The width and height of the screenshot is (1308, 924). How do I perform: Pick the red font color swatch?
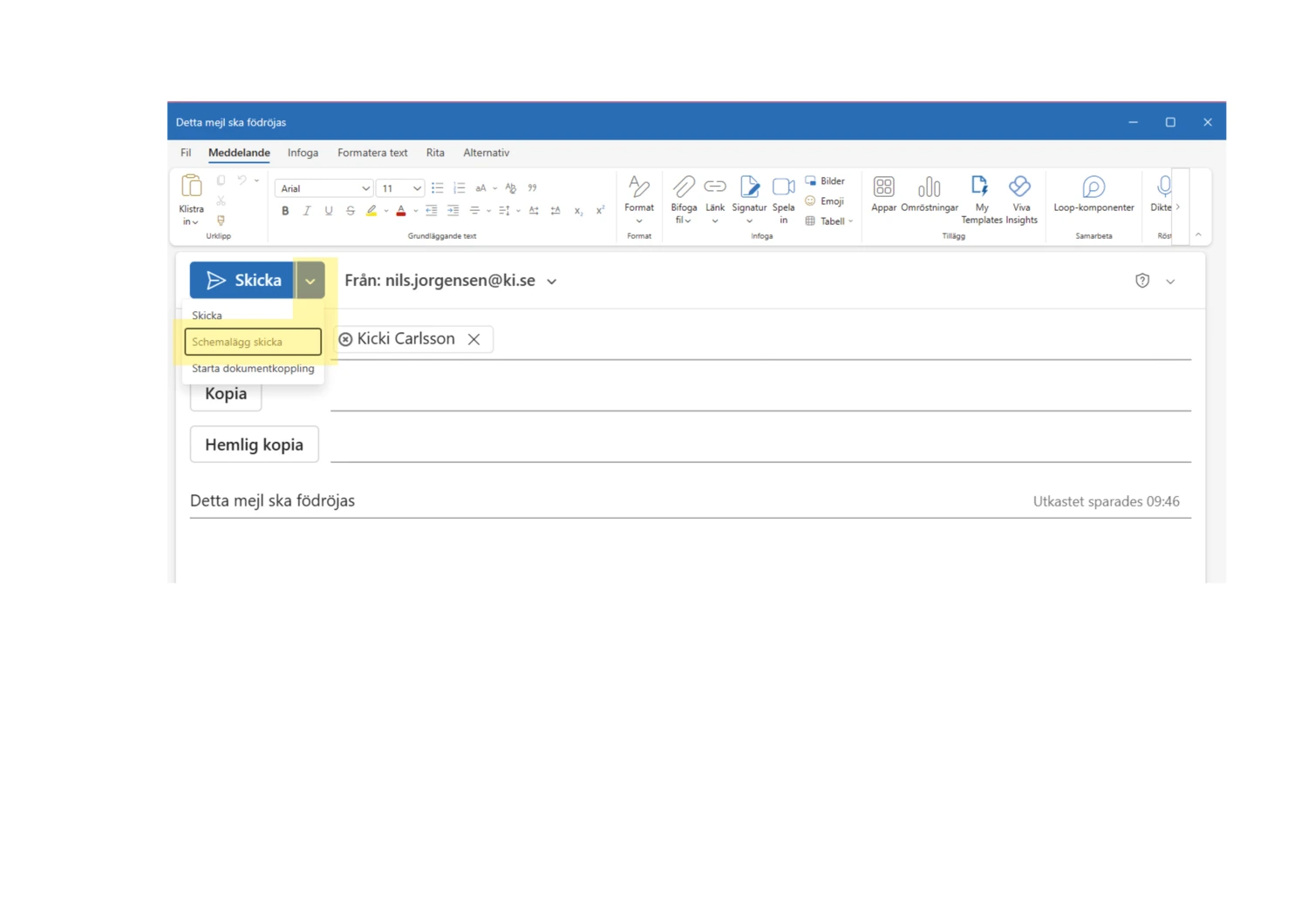(x=401, y=210)
